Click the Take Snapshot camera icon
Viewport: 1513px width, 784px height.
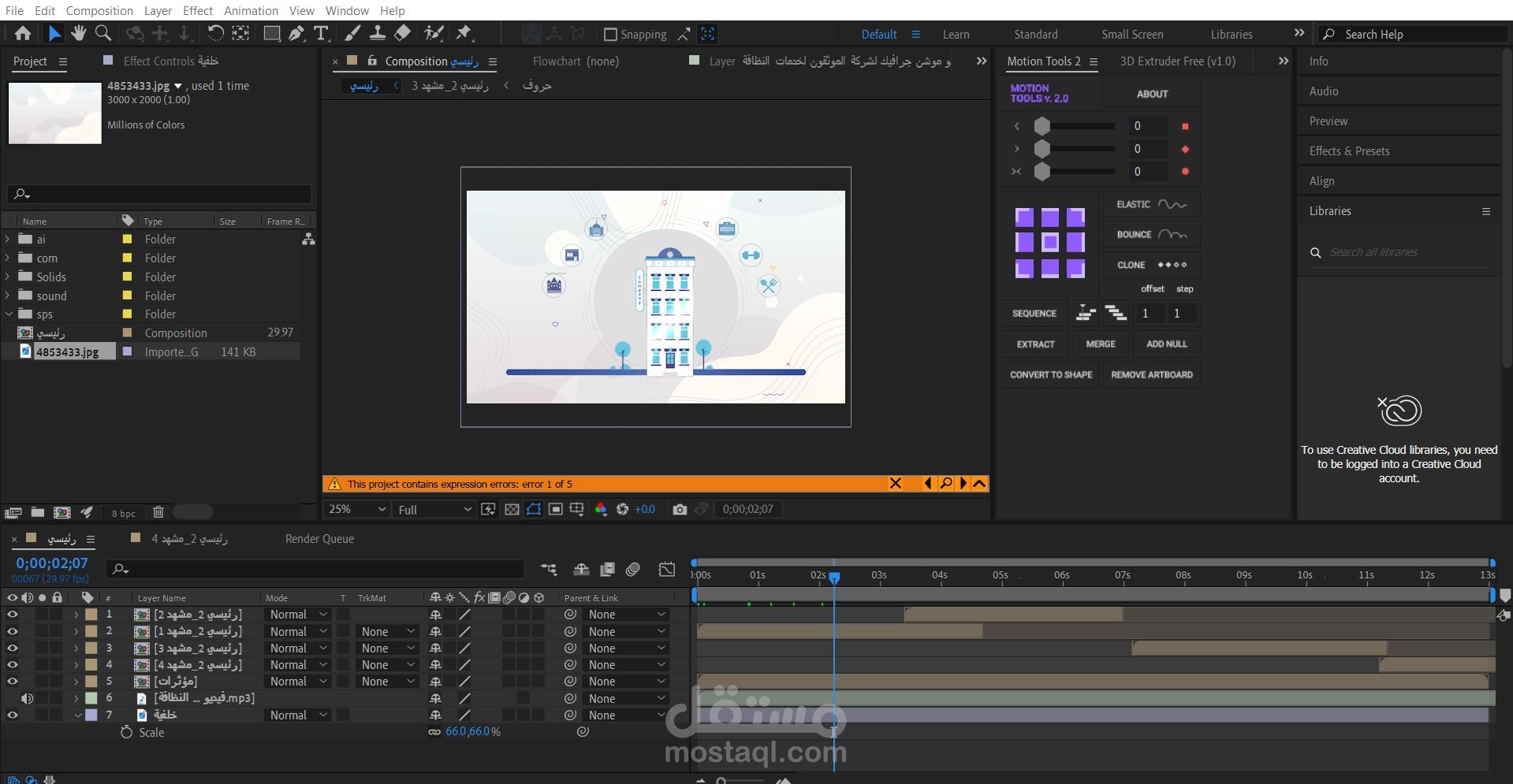point(680,510)
